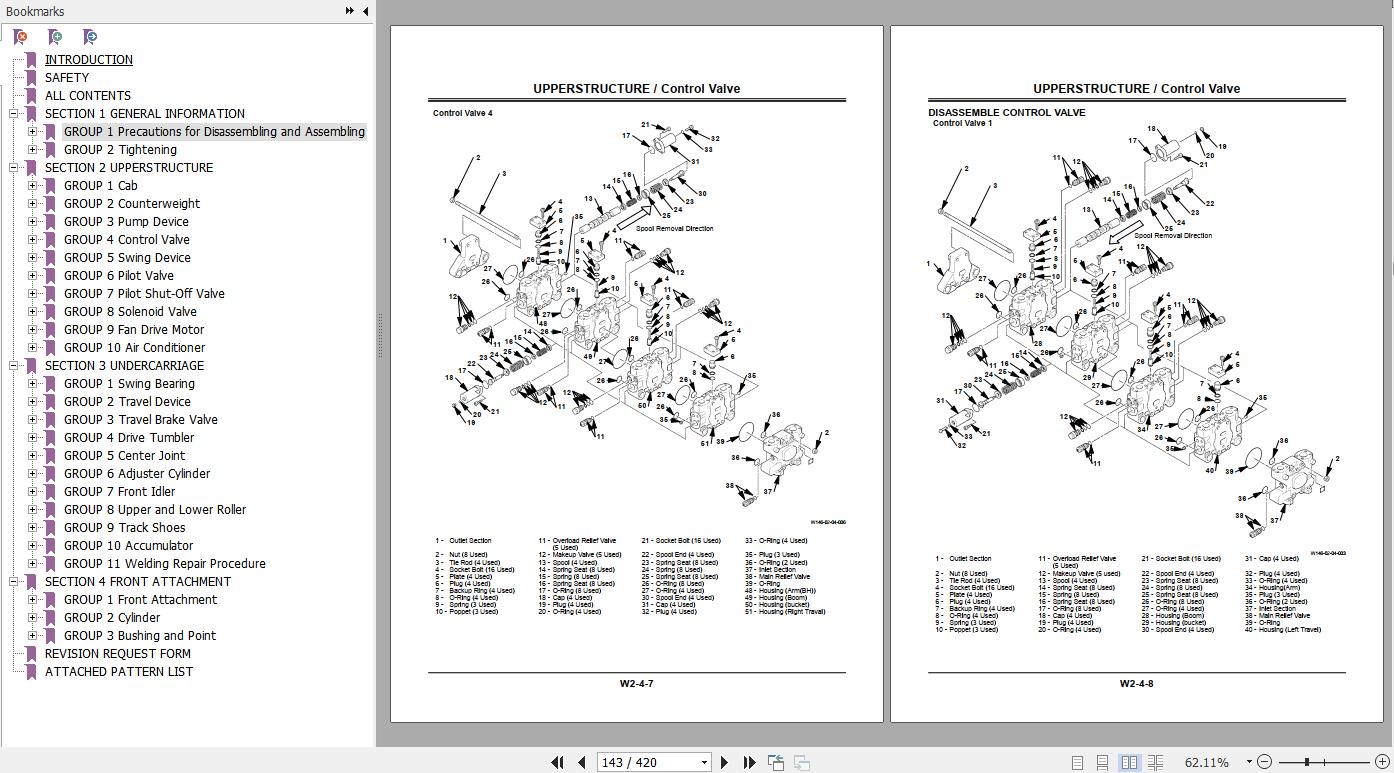Select GROUP 9 Track Shoes bookmark
This screenshot has width=1394, height=773.
(x=125, y=527)
